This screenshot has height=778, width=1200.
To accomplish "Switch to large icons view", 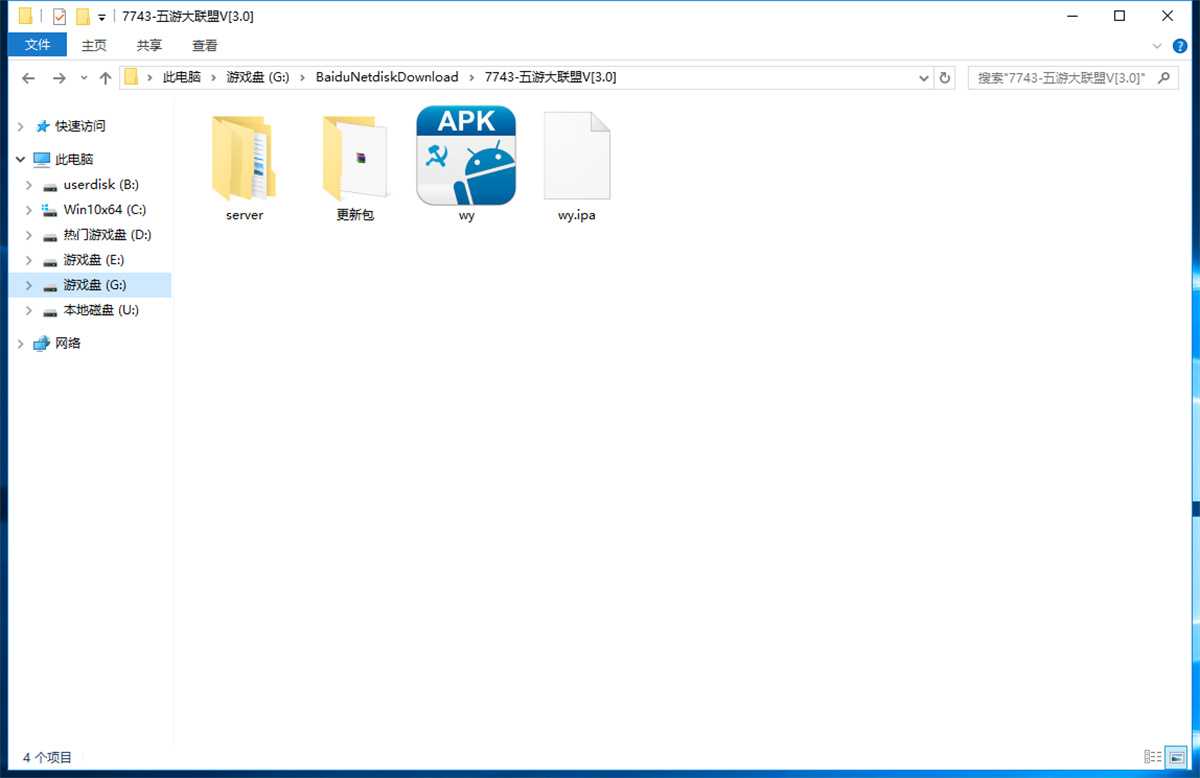I will [x=1176, y=757].
